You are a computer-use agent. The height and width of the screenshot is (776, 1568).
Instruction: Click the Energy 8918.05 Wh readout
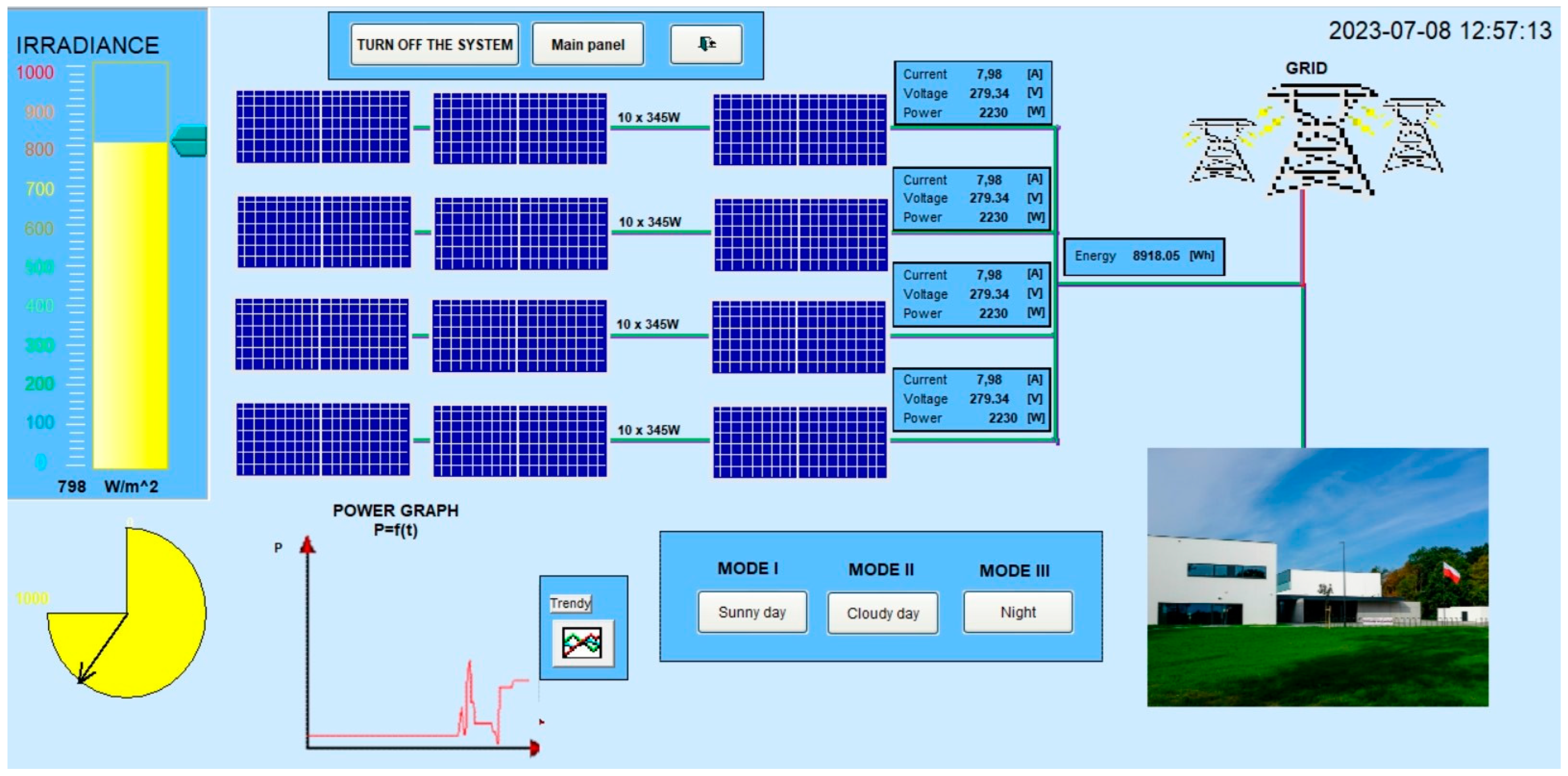(x=1144, y=256)
